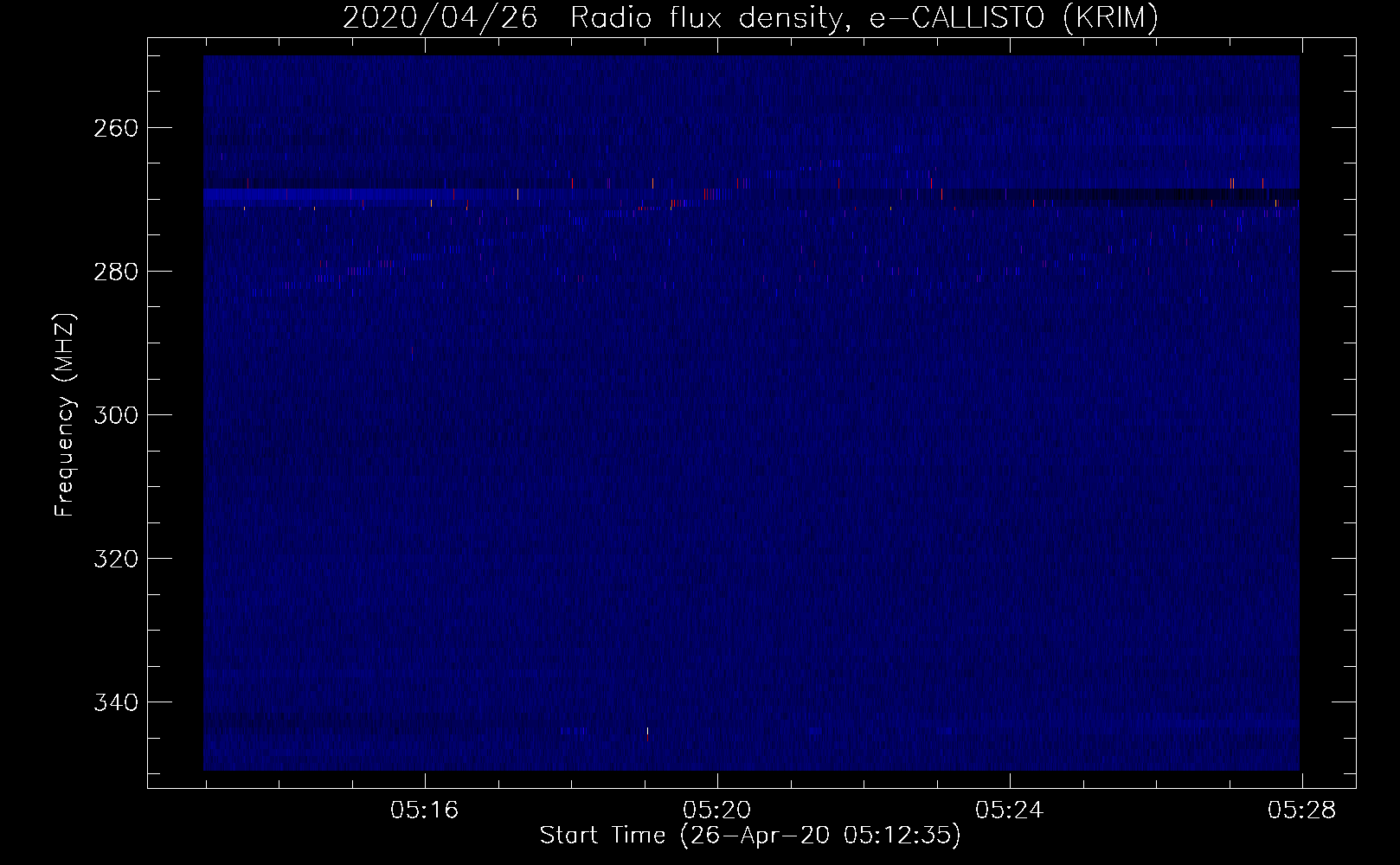Click the 'Frequency (MHZ)' axis label
1400x865 pixels.
point(66,414)
